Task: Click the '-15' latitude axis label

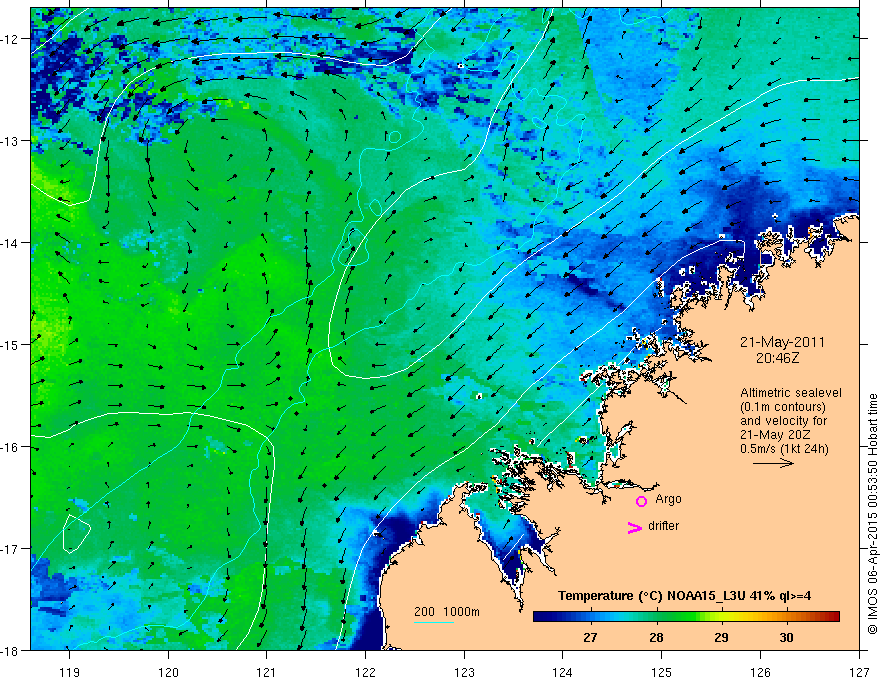Action: click(10, 345)
